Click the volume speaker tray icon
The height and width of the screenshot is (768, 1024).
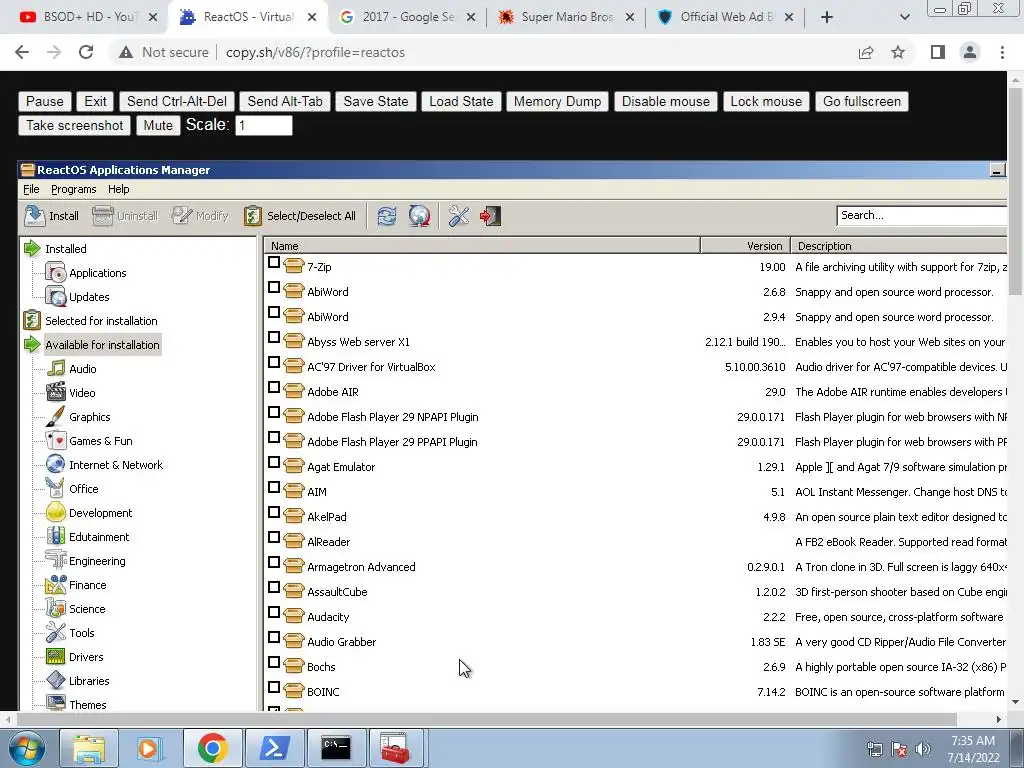[922, 749]
